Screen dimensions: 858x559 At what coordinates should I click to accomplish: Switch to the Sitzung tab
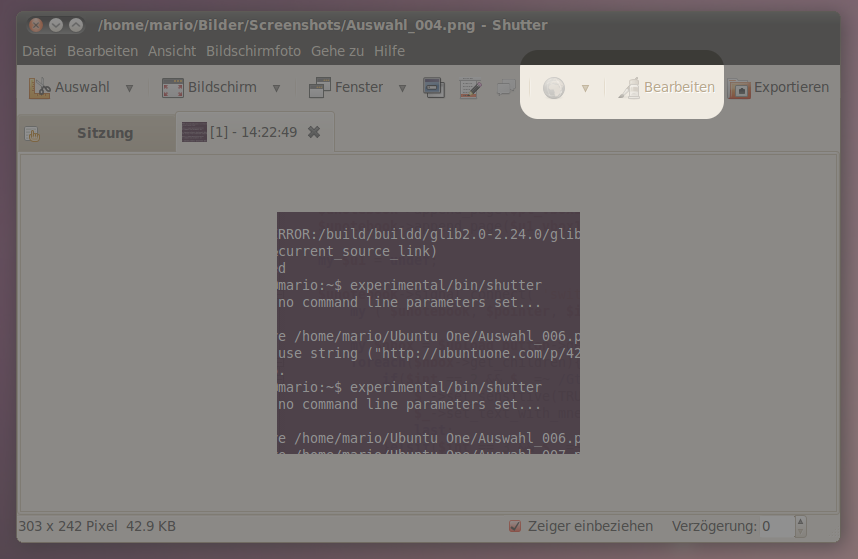104,133
